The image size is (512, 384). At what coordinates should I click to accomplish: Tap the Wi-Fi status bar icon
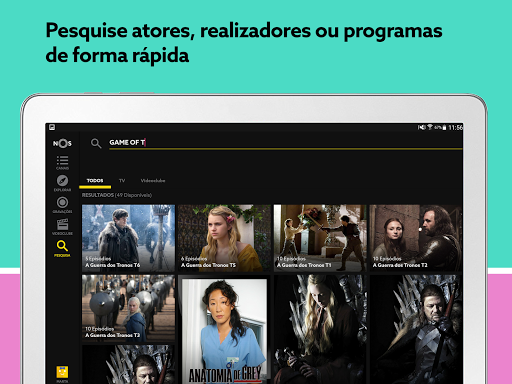[x=430, y=127]
